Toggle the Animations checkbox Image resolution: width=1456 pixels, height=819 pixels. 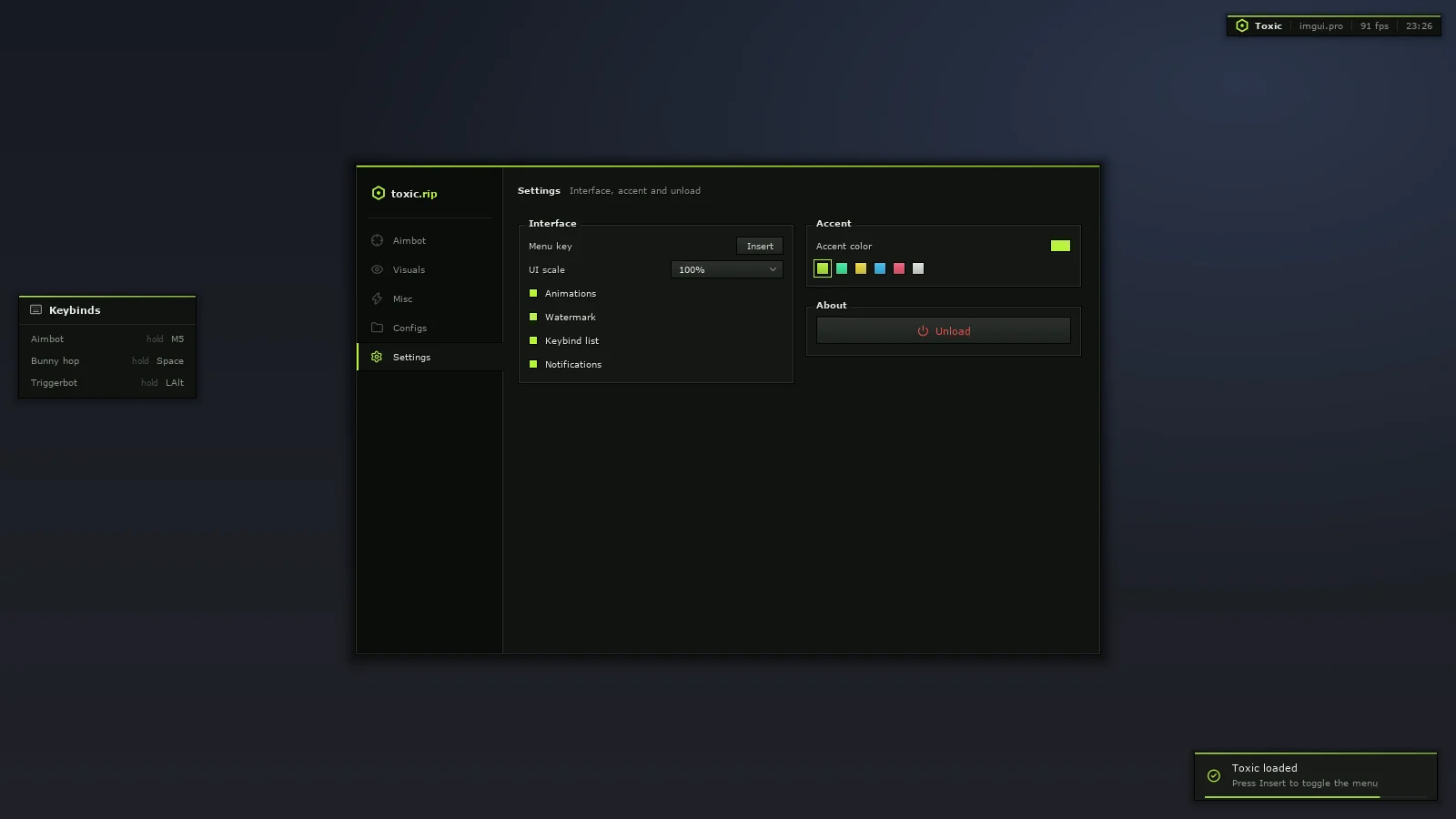tap(533, 293)
